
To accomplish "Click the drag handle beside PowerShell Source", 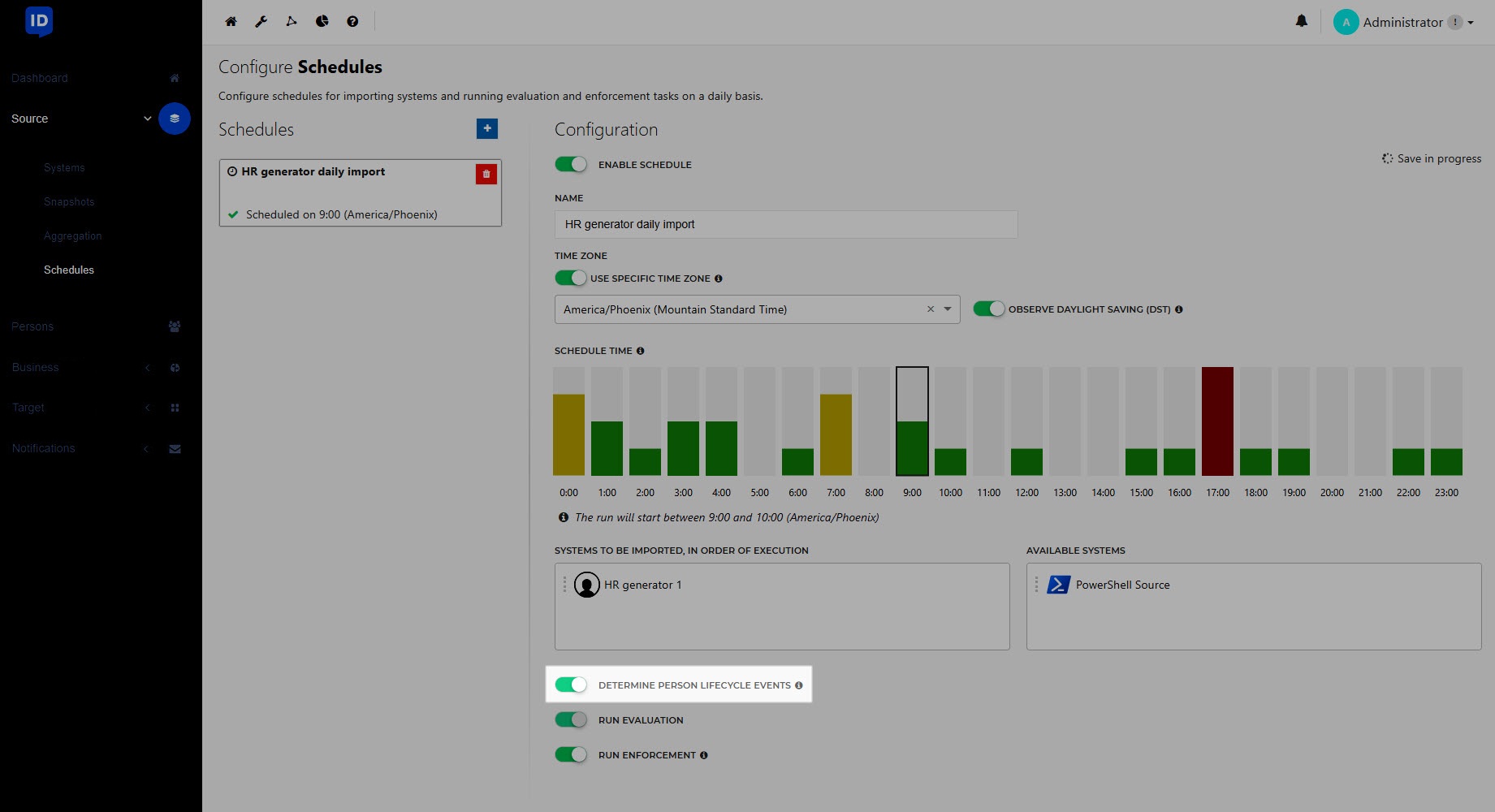I will (1036, 585).
